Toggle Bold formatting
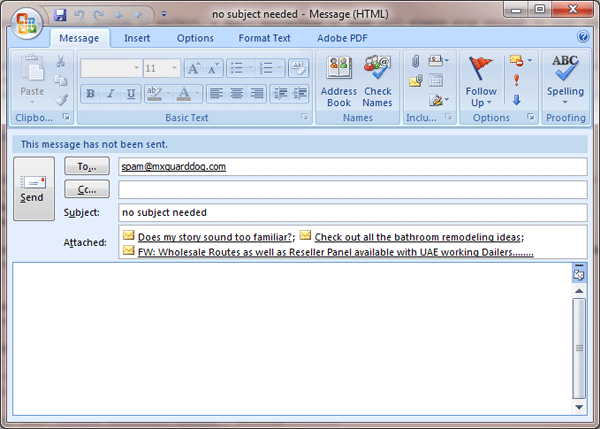This screenshot has width=600, height=429. 89,94
